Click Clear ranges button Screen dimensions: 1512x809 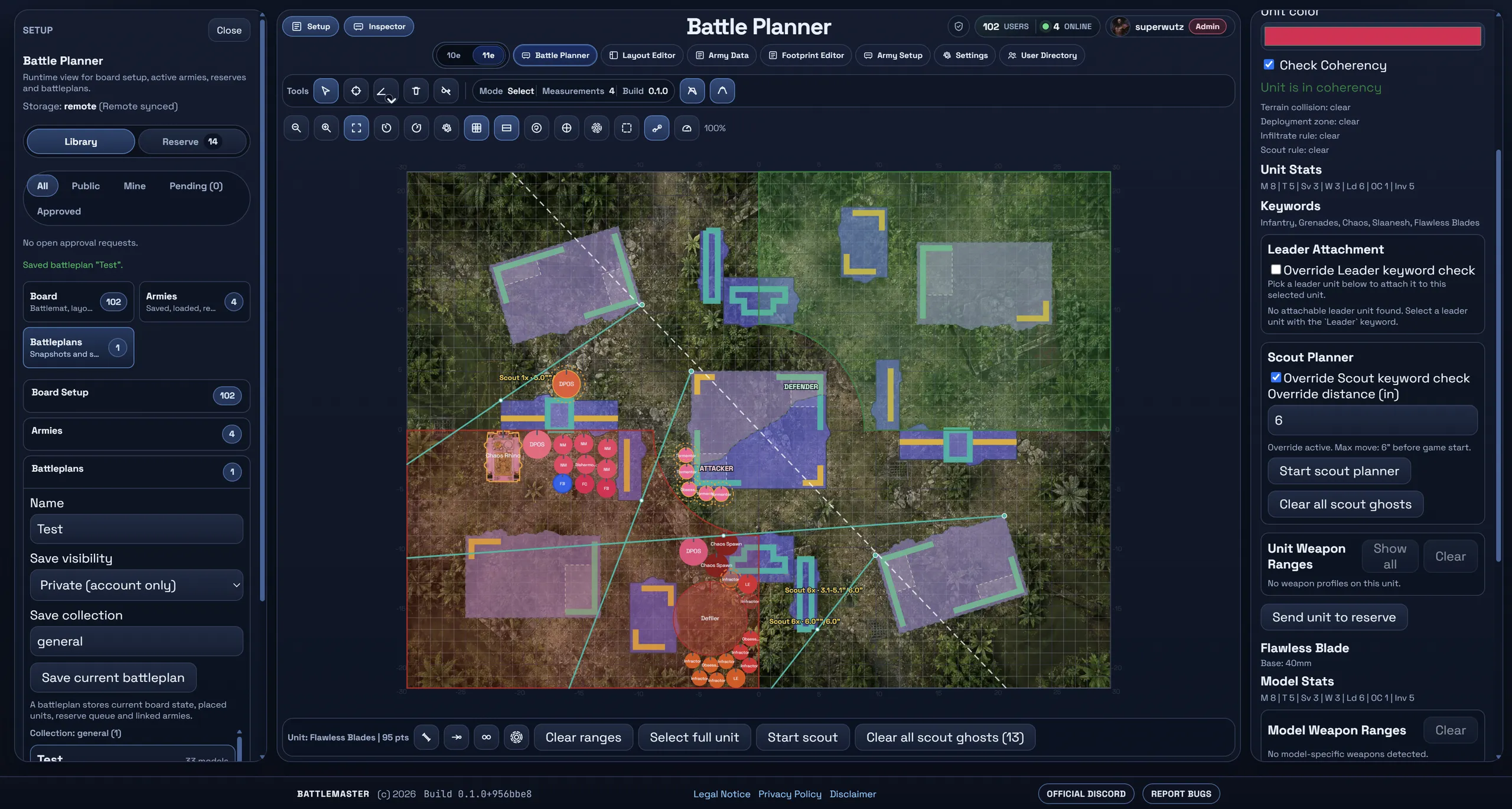coord(584,737)
